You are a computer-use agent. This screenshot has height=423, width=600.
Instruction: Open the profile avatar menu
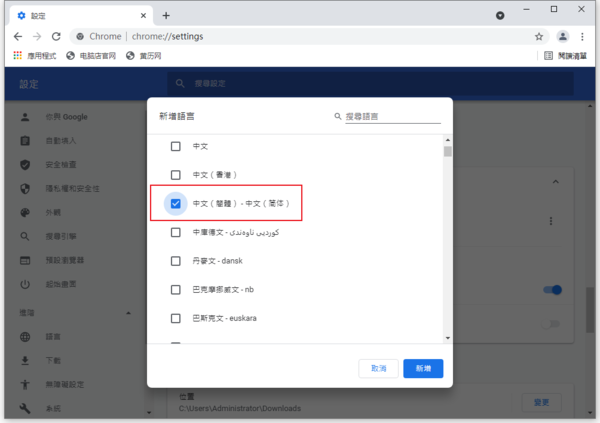(x=562, y=37)
